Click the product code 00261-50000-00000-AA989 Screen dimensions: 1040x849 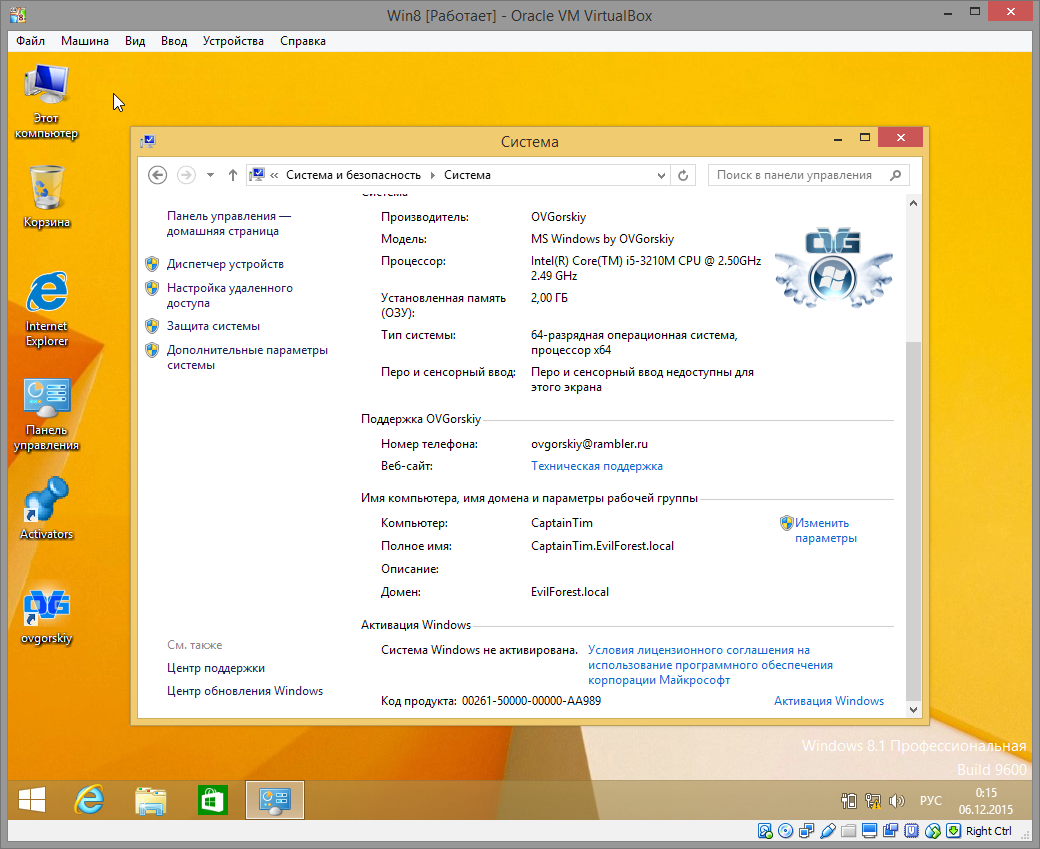coord(531,701)
